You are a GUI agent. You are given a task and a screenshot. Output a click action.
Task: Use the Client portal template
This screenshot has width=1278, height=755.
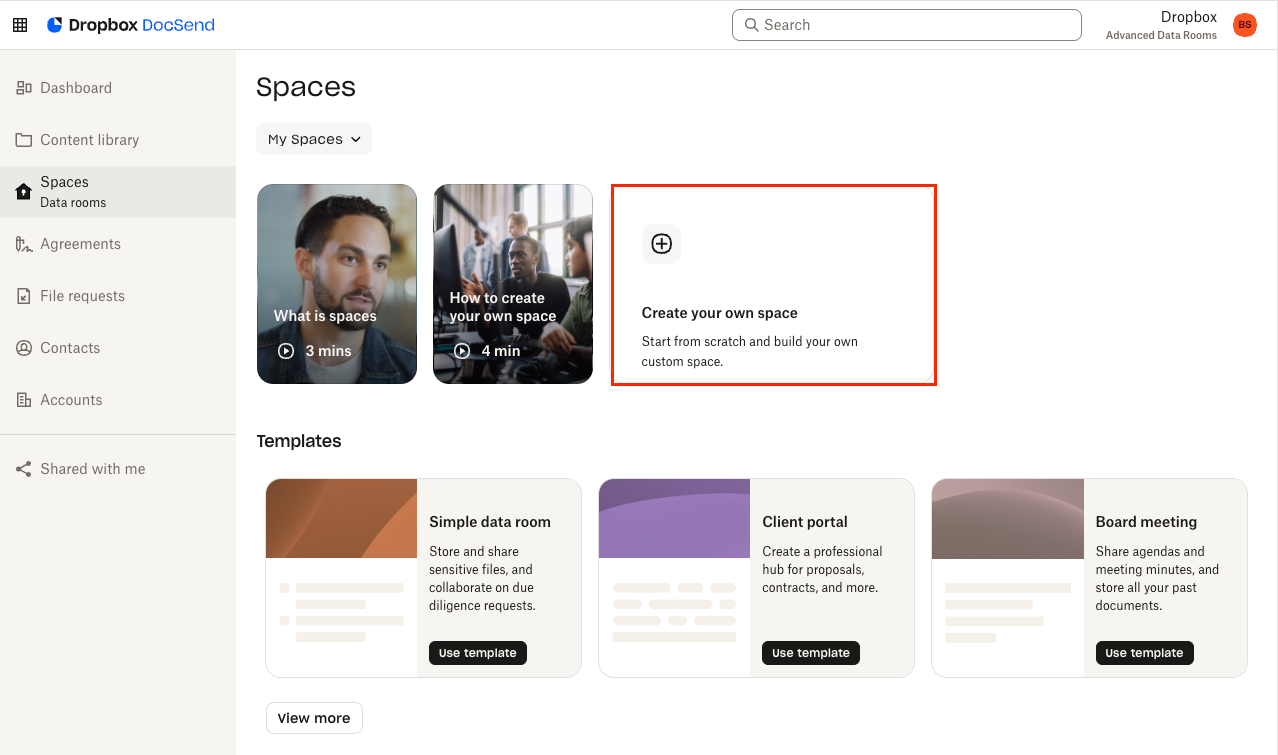point(810,653)
